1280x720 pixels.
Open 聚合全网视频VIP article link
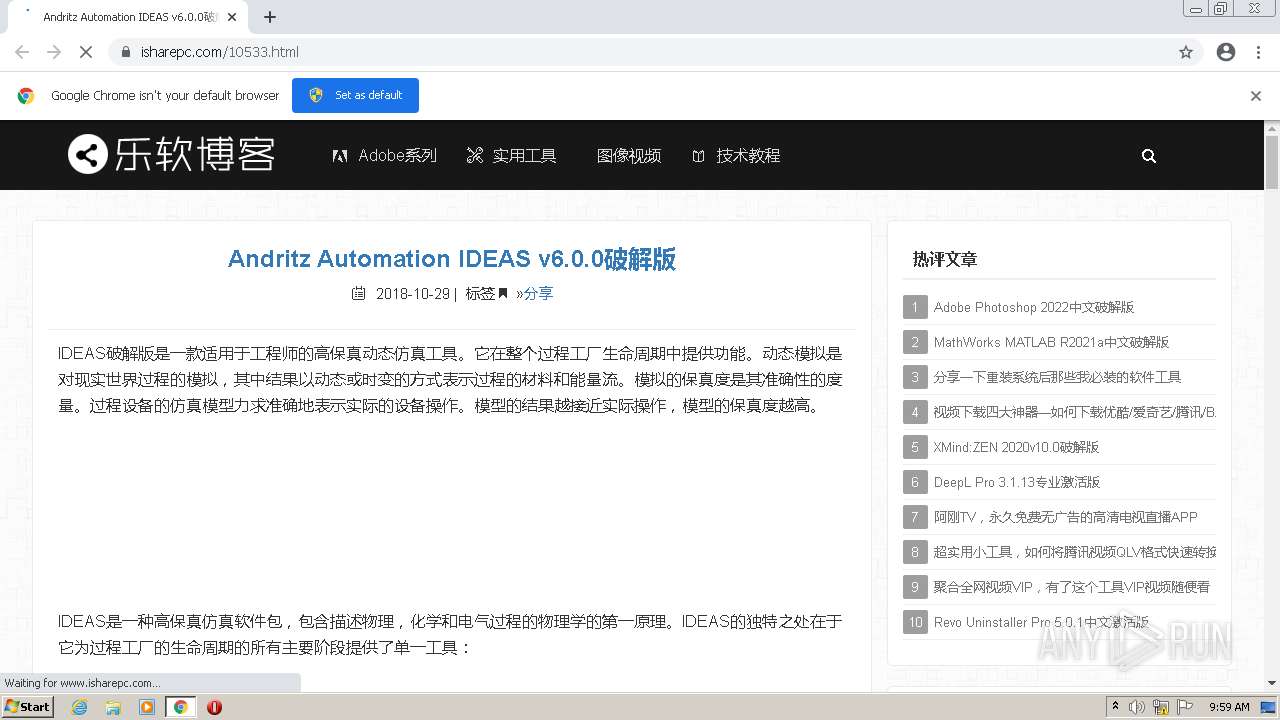pos(1071,587)
